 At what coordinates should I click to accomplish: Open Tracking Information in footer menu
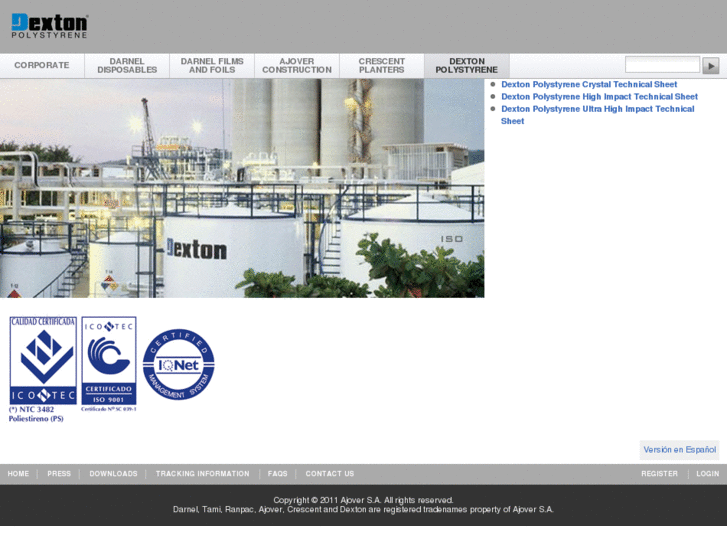(202, 474)
